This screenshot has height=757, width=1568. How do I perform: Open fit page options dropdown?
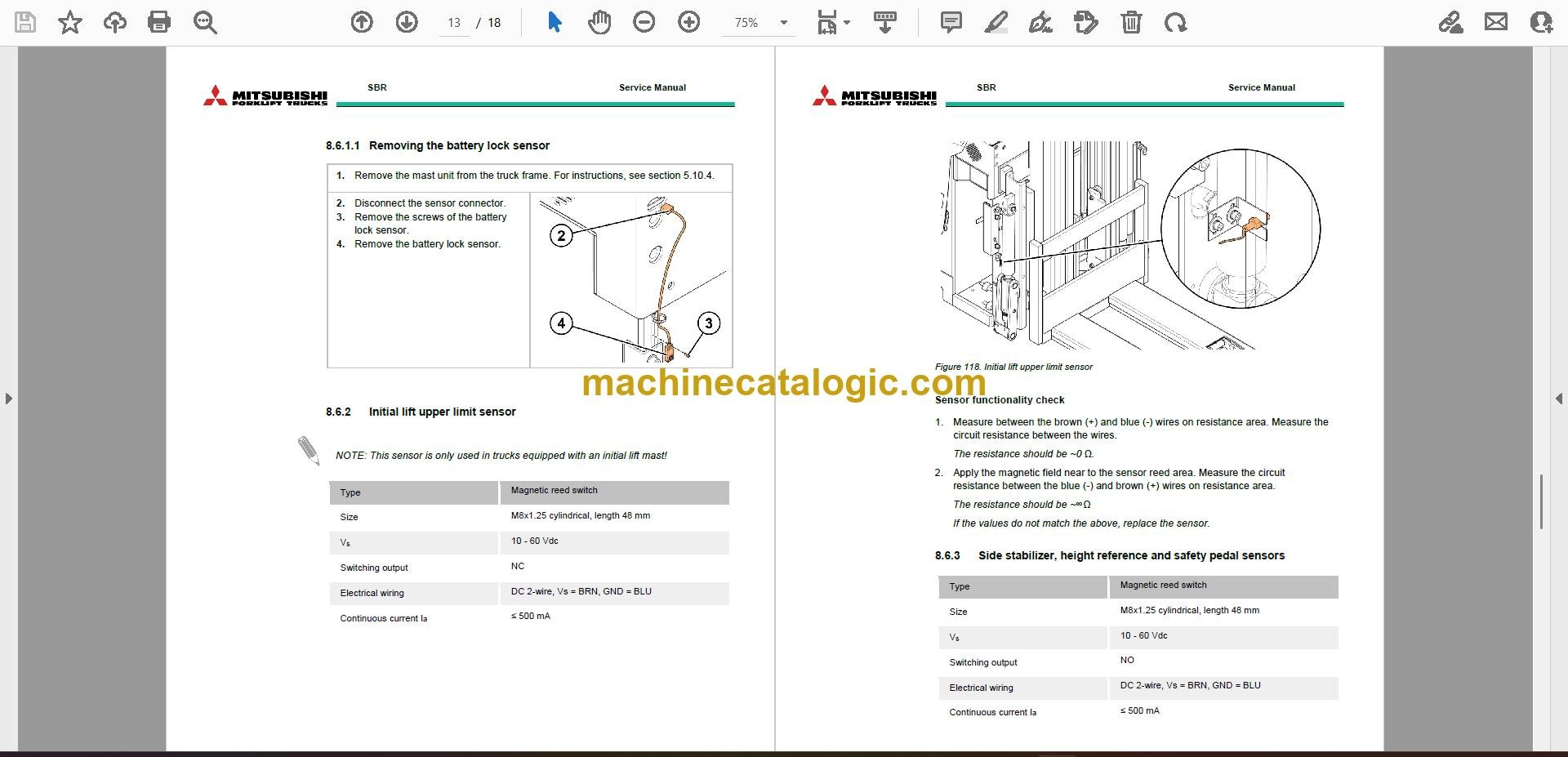coord(834,22)
